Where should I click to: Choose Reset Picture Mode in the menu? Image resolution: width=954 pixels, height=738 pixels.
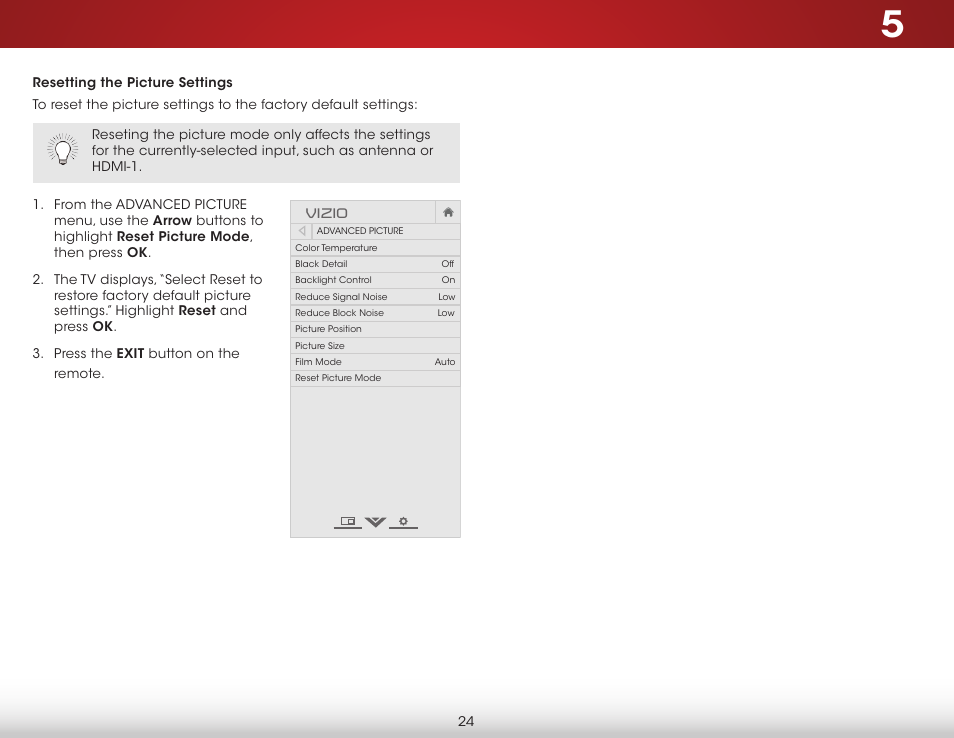[x=375, y=378]
